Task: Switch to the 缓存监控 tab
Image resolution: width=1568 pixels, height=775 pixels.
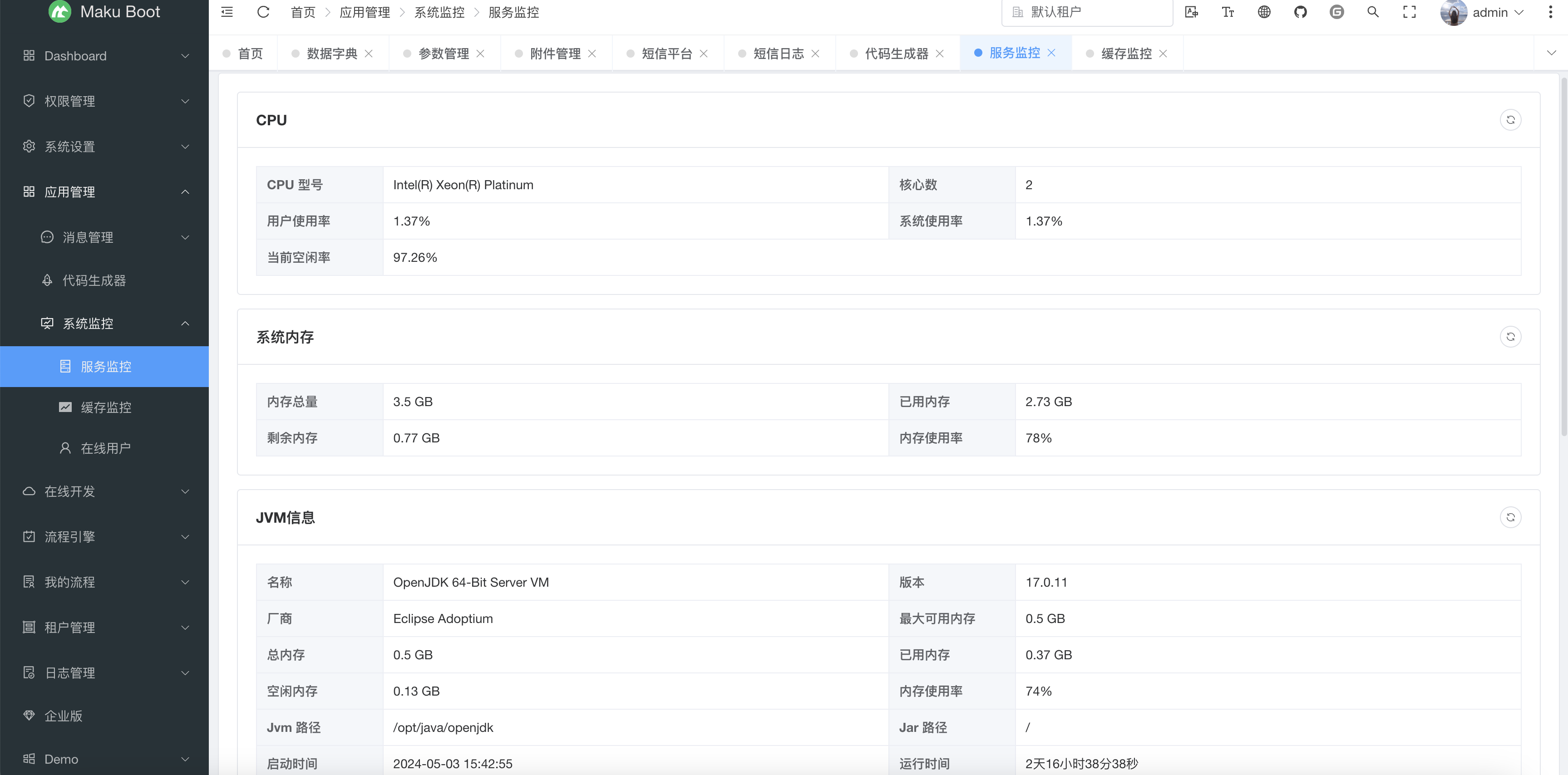Action: click(1126, 54)
